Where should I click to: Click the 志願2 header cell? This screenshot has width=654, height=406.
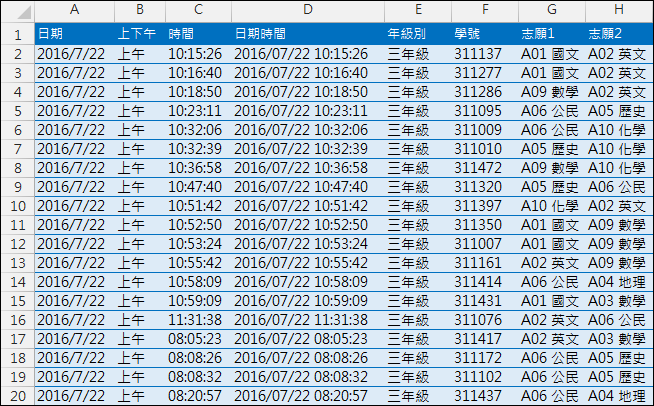pos(619,34)
